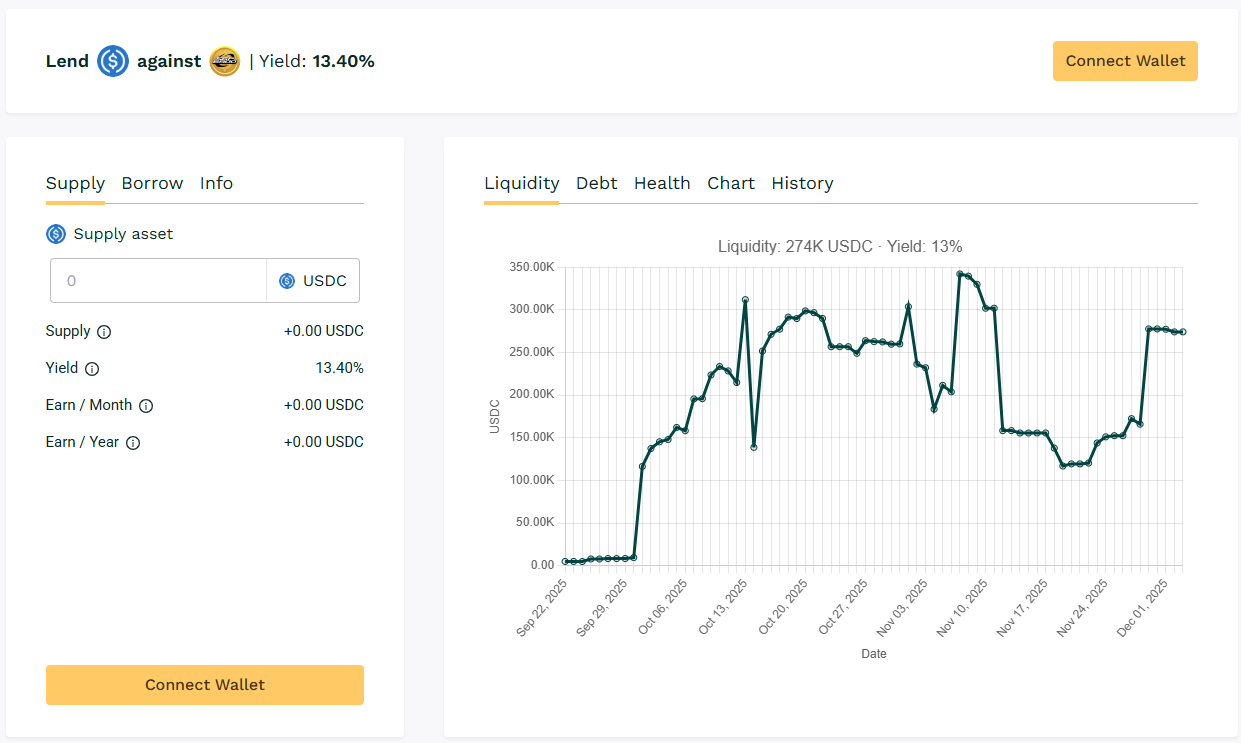View the History tab

(x=802, y=183)
